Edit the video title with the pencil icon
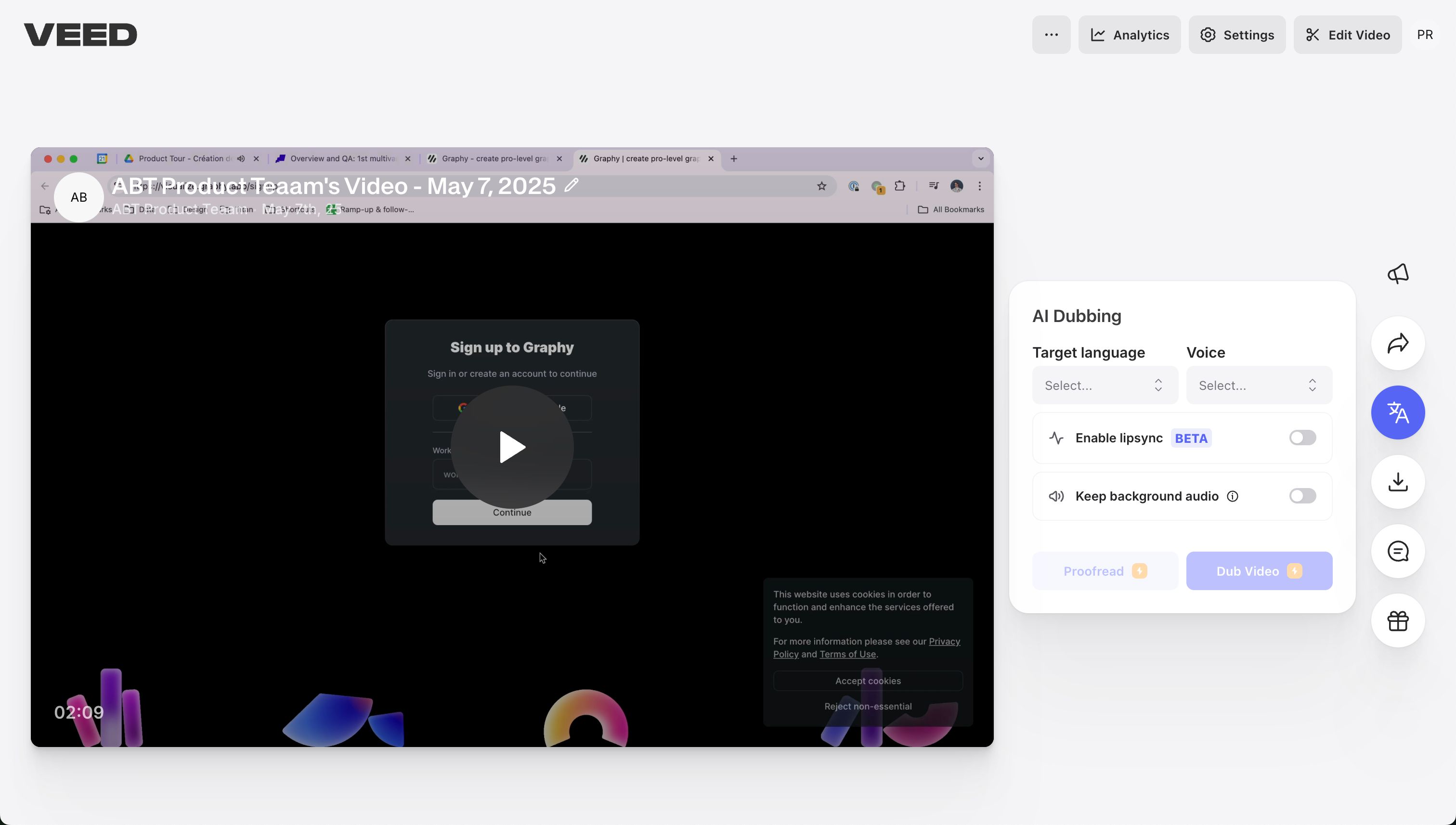The image size is (1456, 825). tap(572, 185)
